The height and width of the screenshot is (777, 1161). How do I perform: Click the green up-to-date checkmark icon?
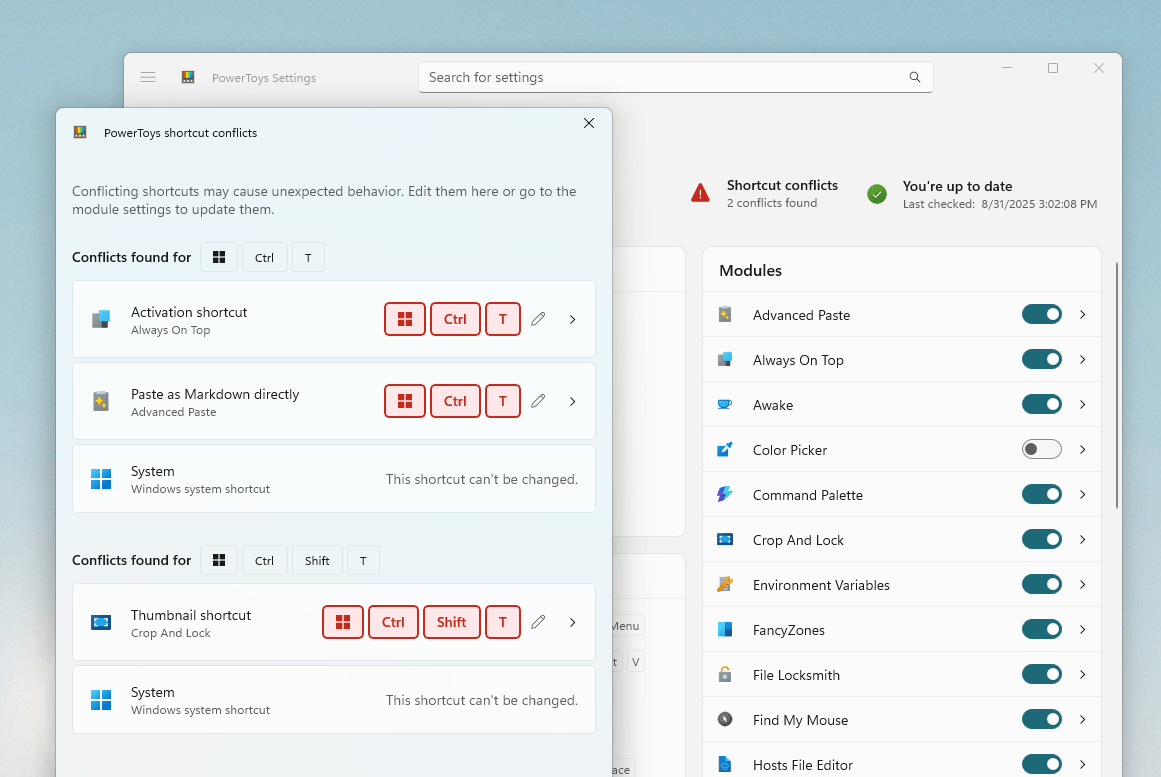877,194
